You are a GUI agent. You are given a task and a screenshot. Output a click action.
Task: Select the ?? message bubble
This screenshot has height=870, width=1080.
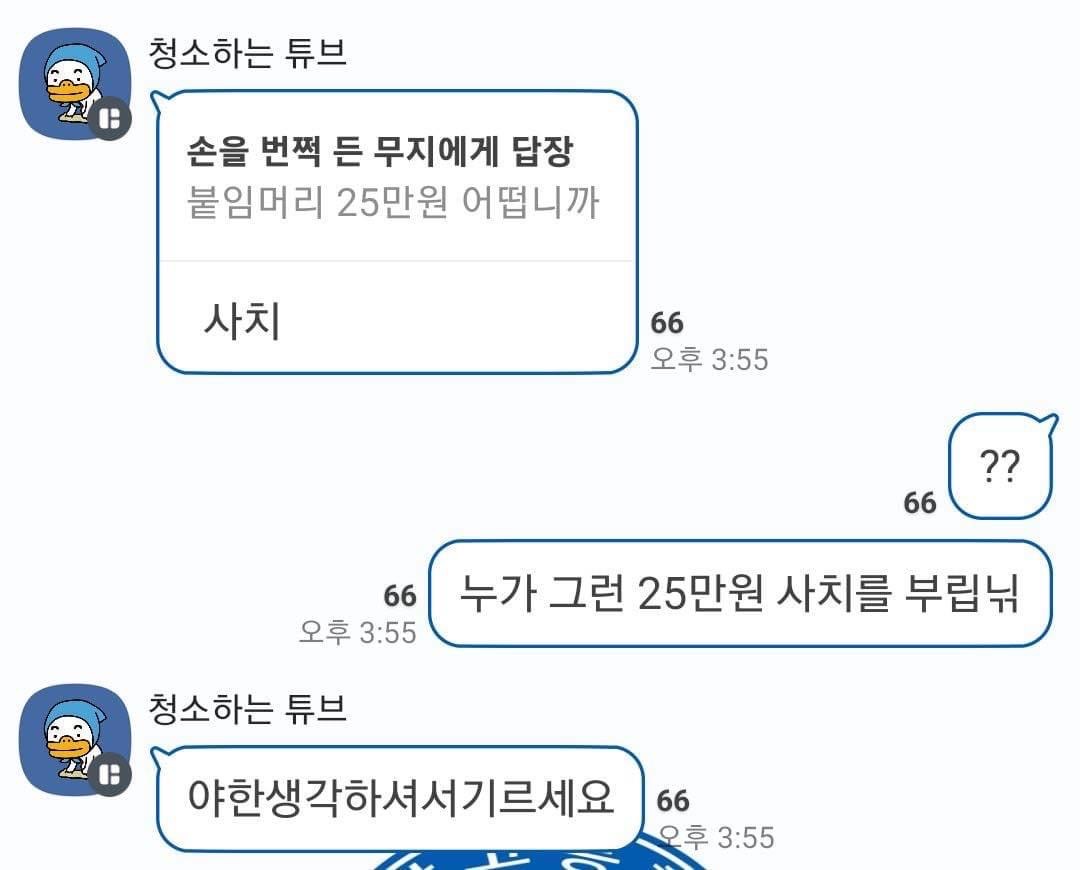pyautogui.click(x=1000, y=466)
